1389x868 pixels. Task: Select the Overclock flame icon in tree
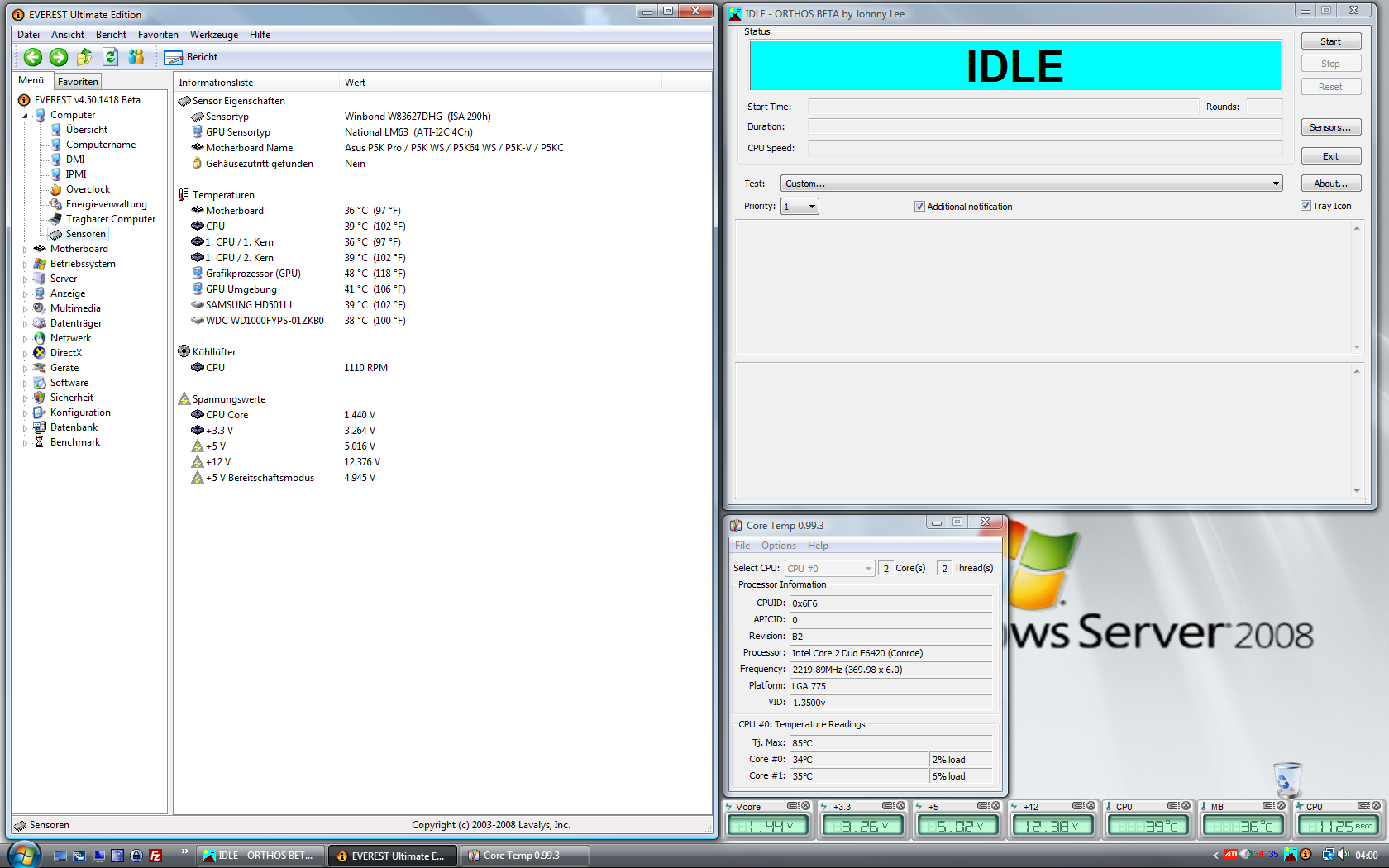pyautogui.click(x=56, y=189)
